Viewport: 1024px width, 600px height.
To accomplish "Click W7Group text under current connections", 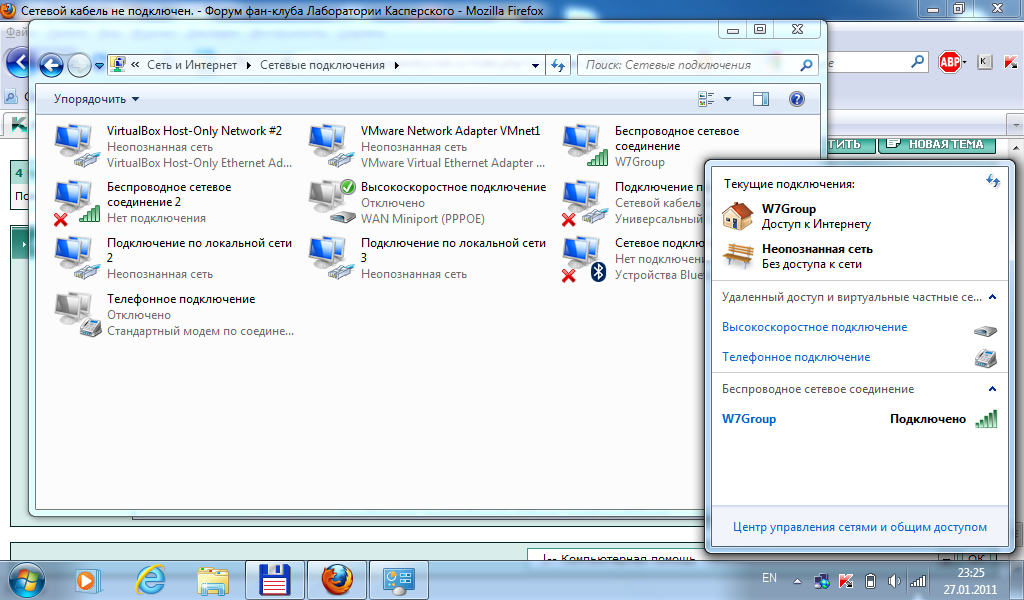I will (789, 209).
